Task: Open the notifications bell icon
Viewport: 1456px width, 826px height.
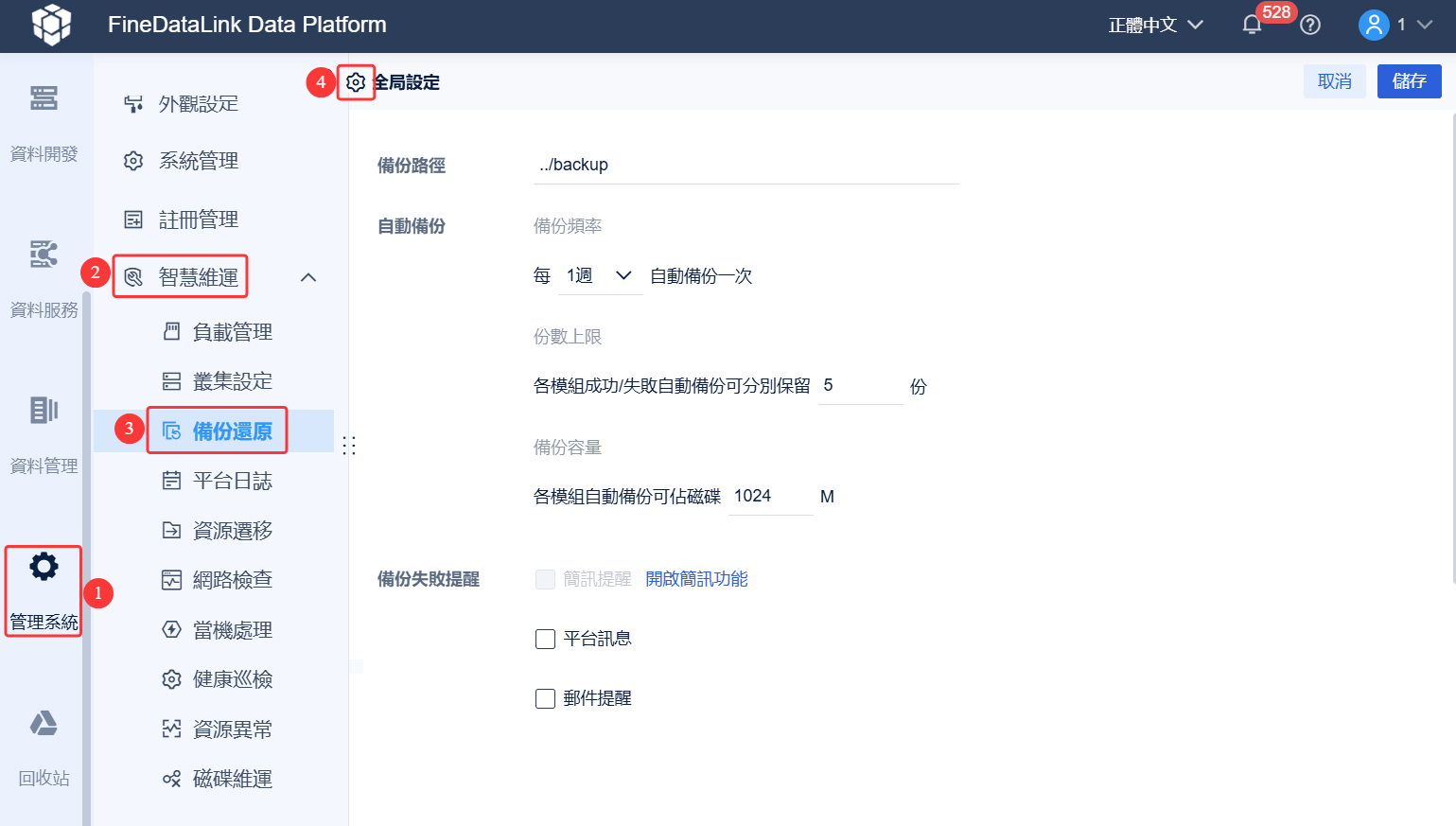Action: (x=1252, y=25)
